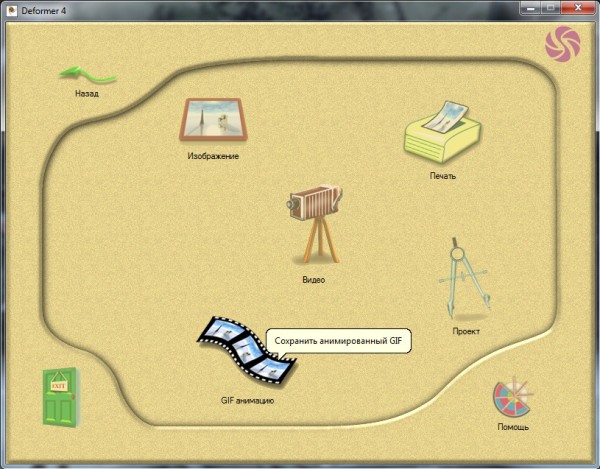This screenshot has height=469, width=600.
Task: Select the framed picture image icon
Action: (x=212, y=122)
